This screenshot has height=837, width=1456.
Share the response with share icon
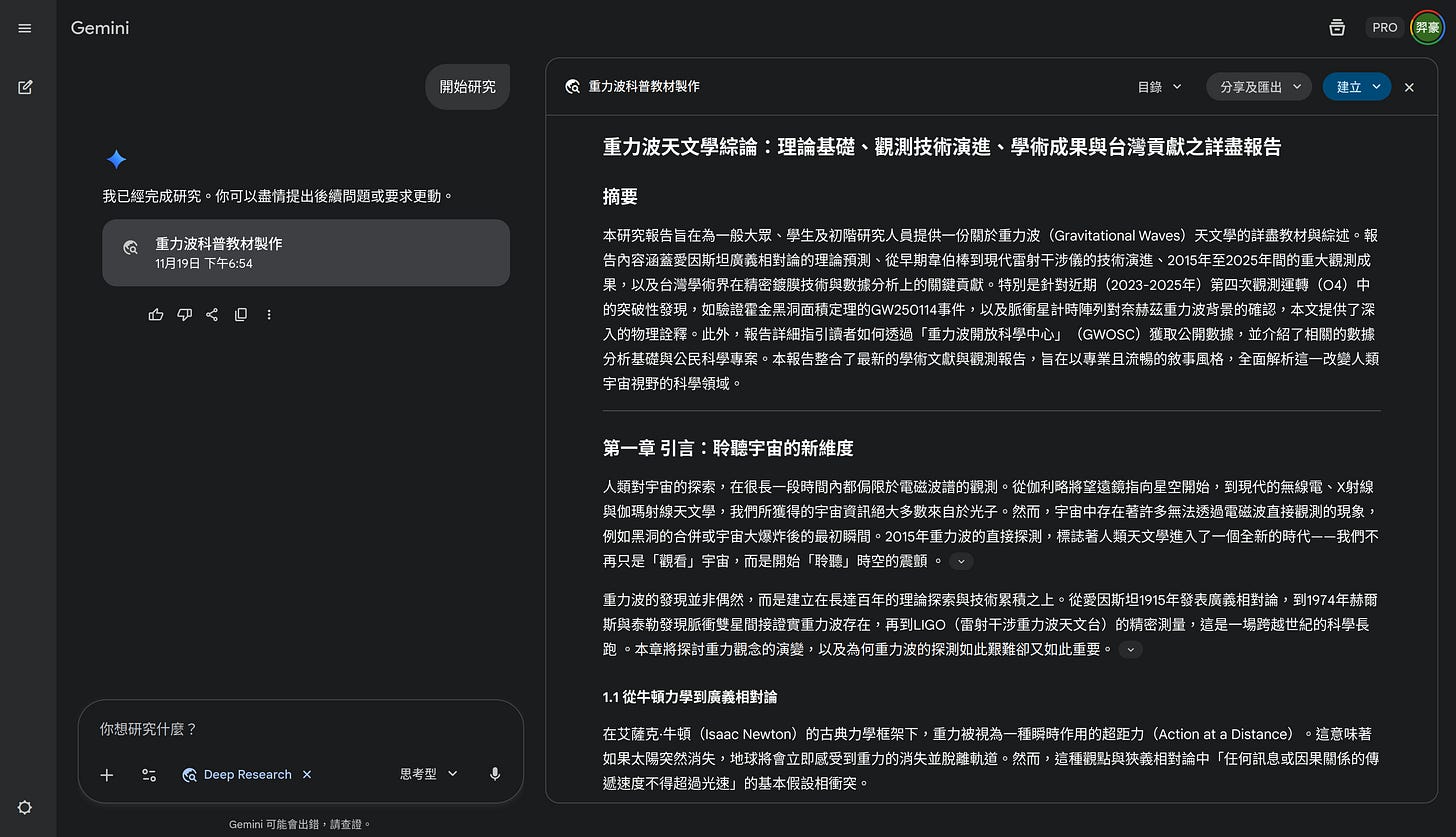(212, 315)
